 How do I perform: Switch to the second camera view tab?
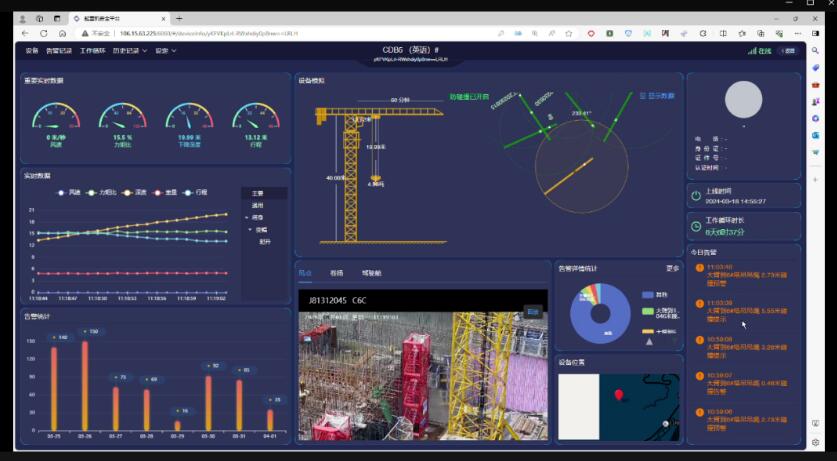pyautogui.click(x=336, y=272)
